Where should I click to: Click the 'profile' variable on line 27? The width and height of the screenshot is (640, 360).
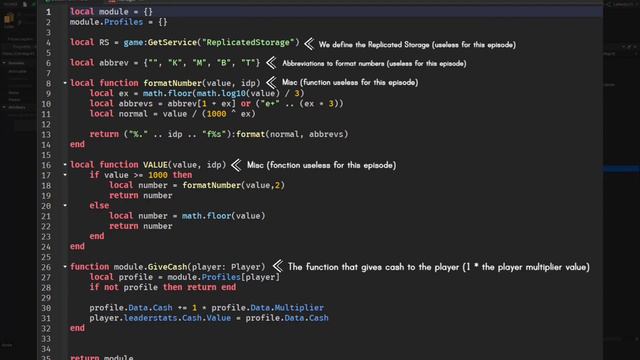(136, 277)
